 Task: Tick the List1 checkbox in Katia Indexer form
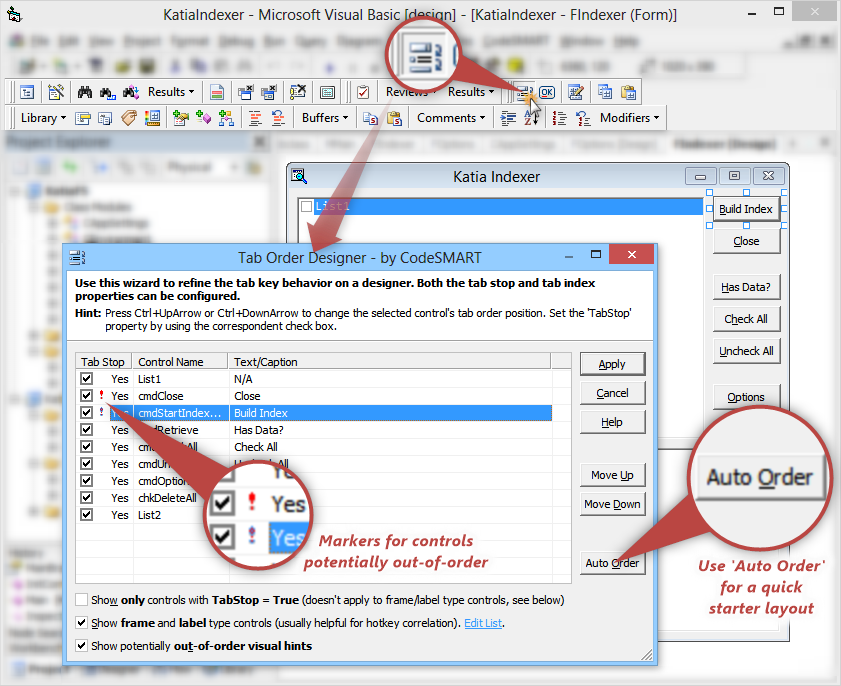click(306, 206)
